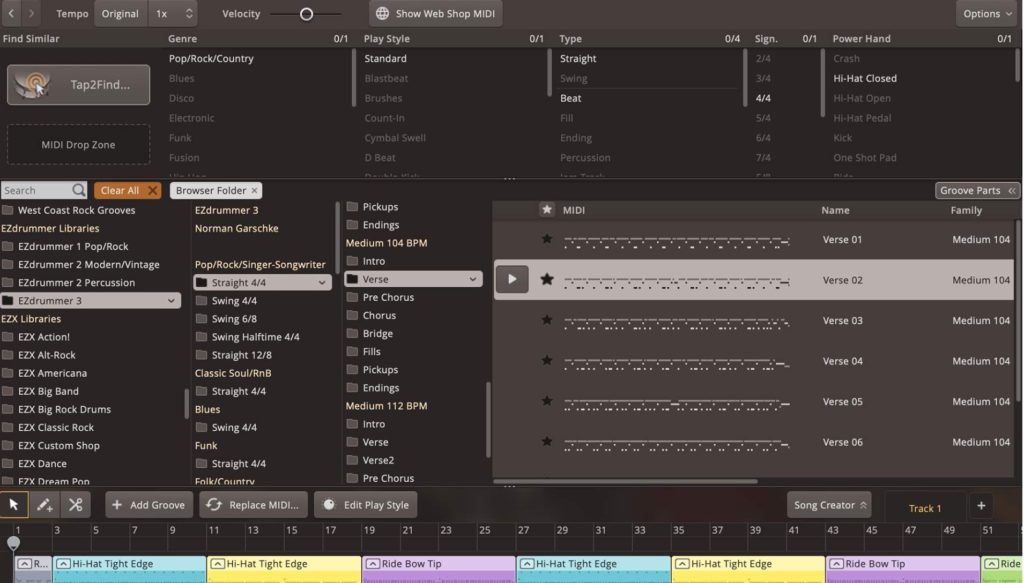Select the Verse 01 groove row
The height and width of the screenshot is (583, 1024).
(754, 239)
